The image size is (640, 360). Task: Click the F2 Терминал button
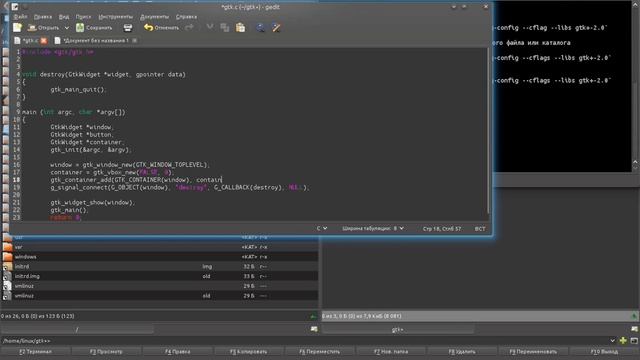point(36,351)
